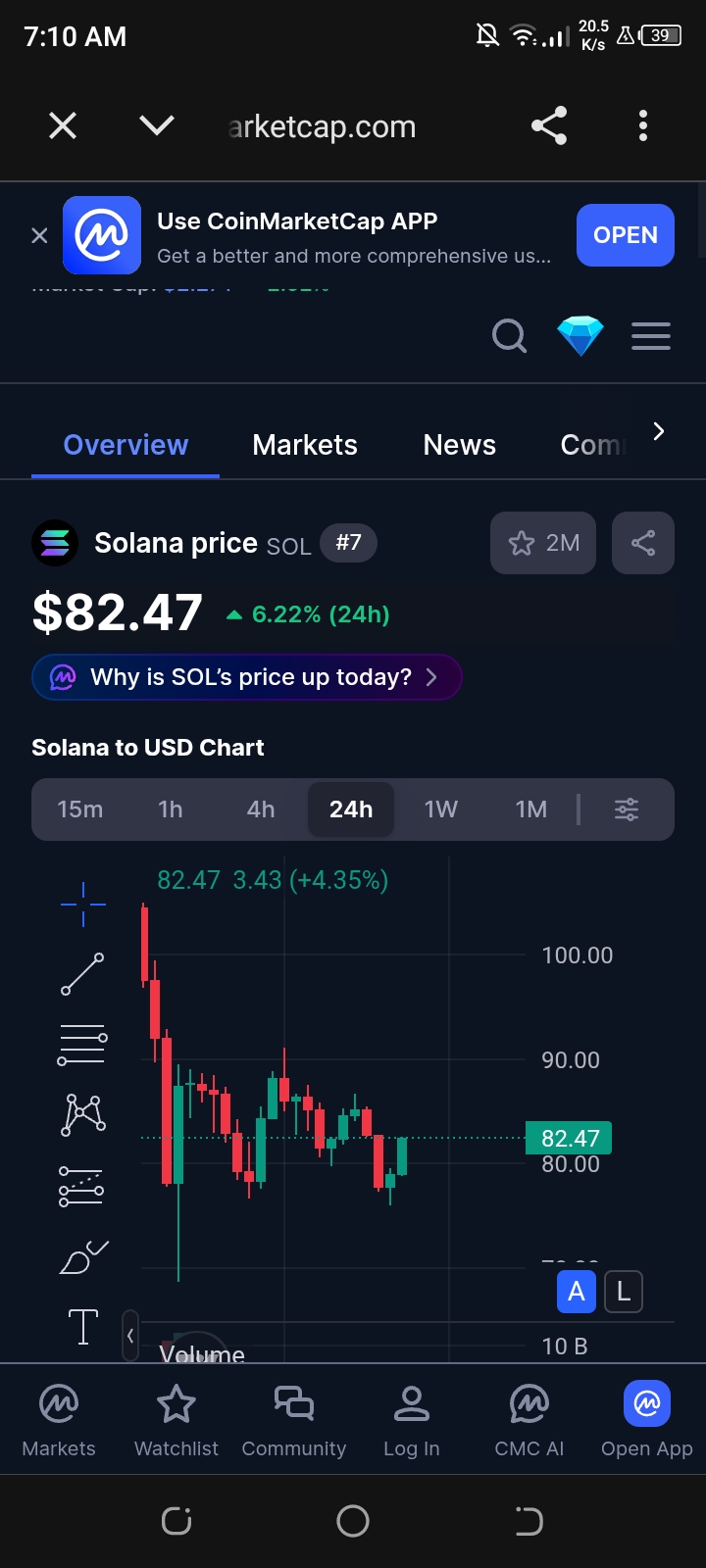Open the Fibonacci retracement tool
The height and width of the screenshot is (1568, 706).
coord(83,1045)
